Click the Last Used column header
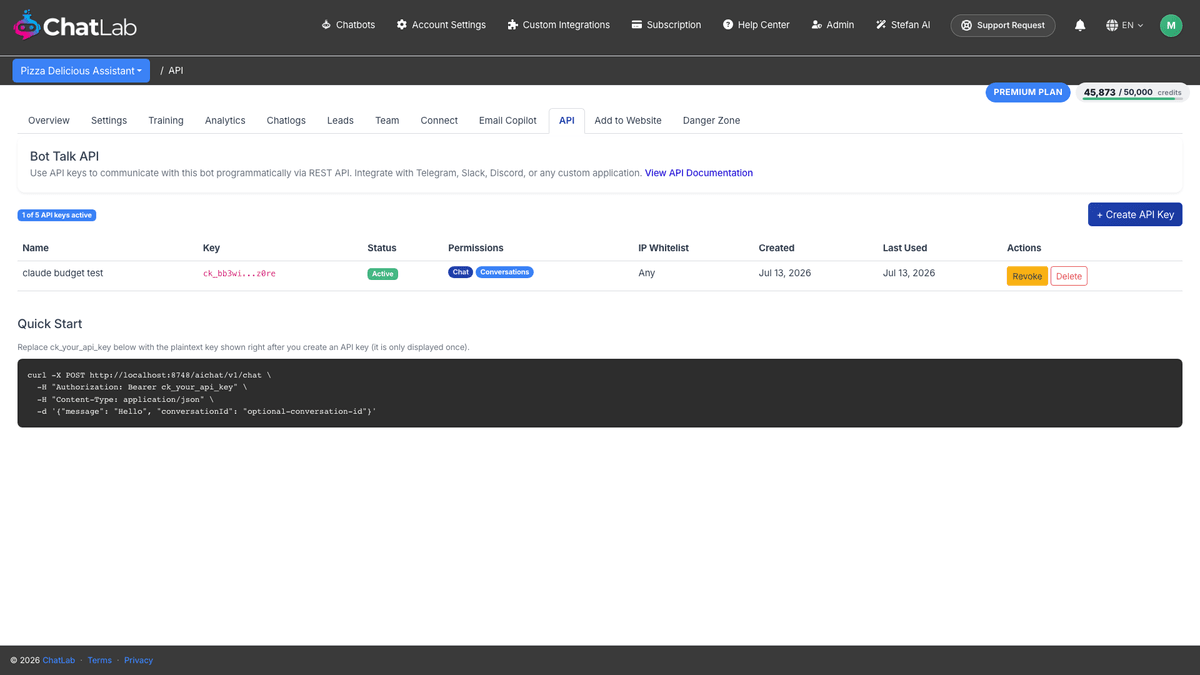Screen dimensions: 1200x675 905,248
